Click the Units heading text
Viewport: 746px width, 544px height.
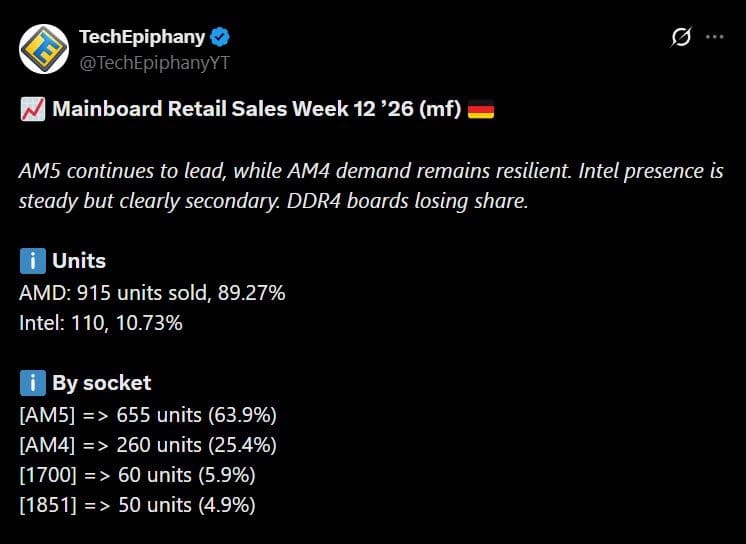(79, 262)
